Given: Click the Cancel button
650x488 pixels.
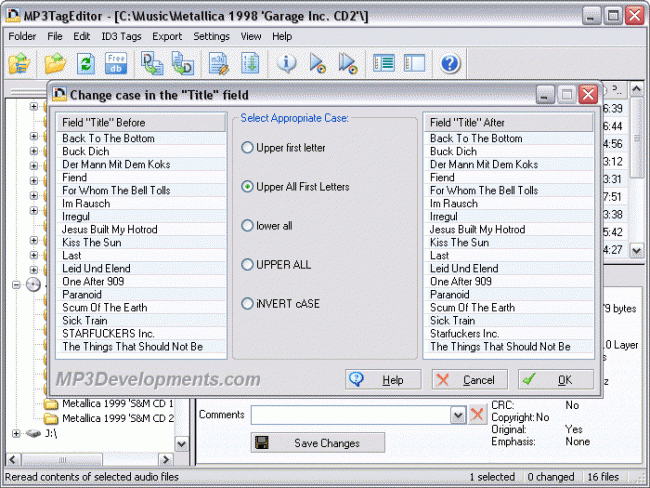Looking at the screenshot, I should point(470,379).
